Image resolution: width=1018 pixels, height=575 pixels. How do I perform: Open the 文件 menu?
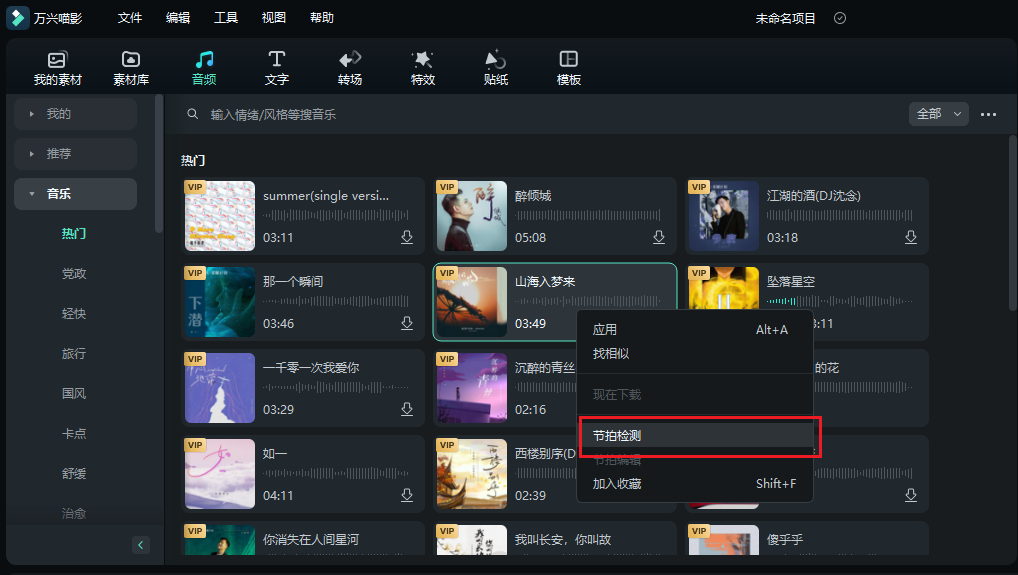pos(130,18)
